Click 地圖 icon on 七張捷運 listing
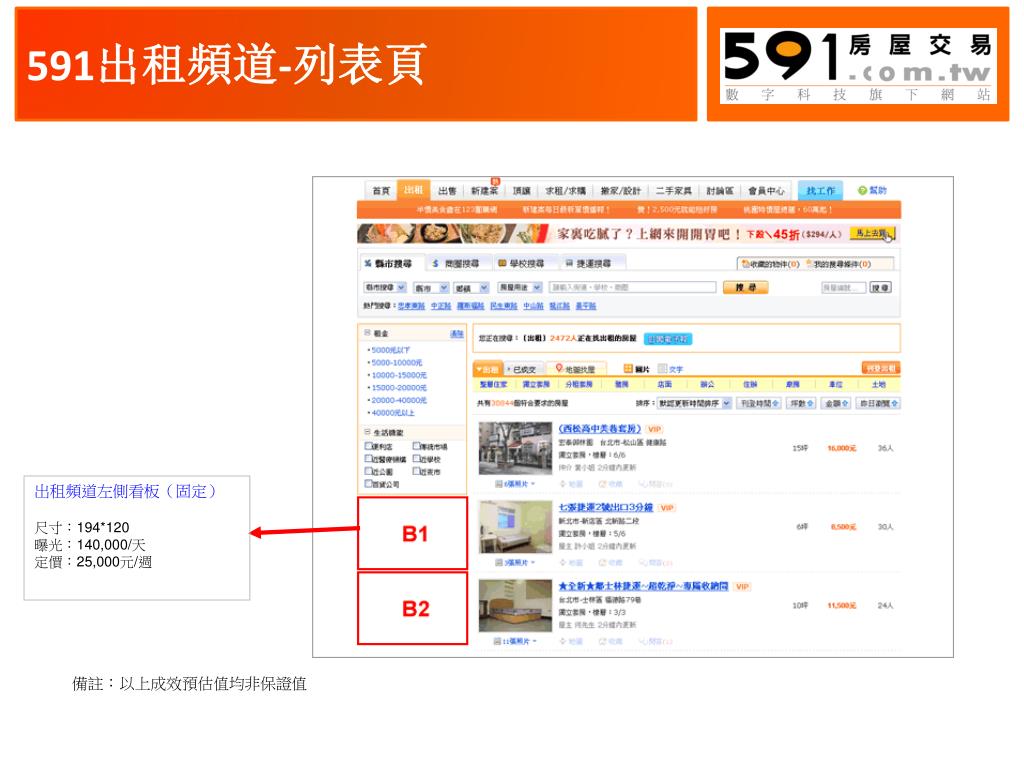This screenshot has height=768, width=1024. pos(563,562)
